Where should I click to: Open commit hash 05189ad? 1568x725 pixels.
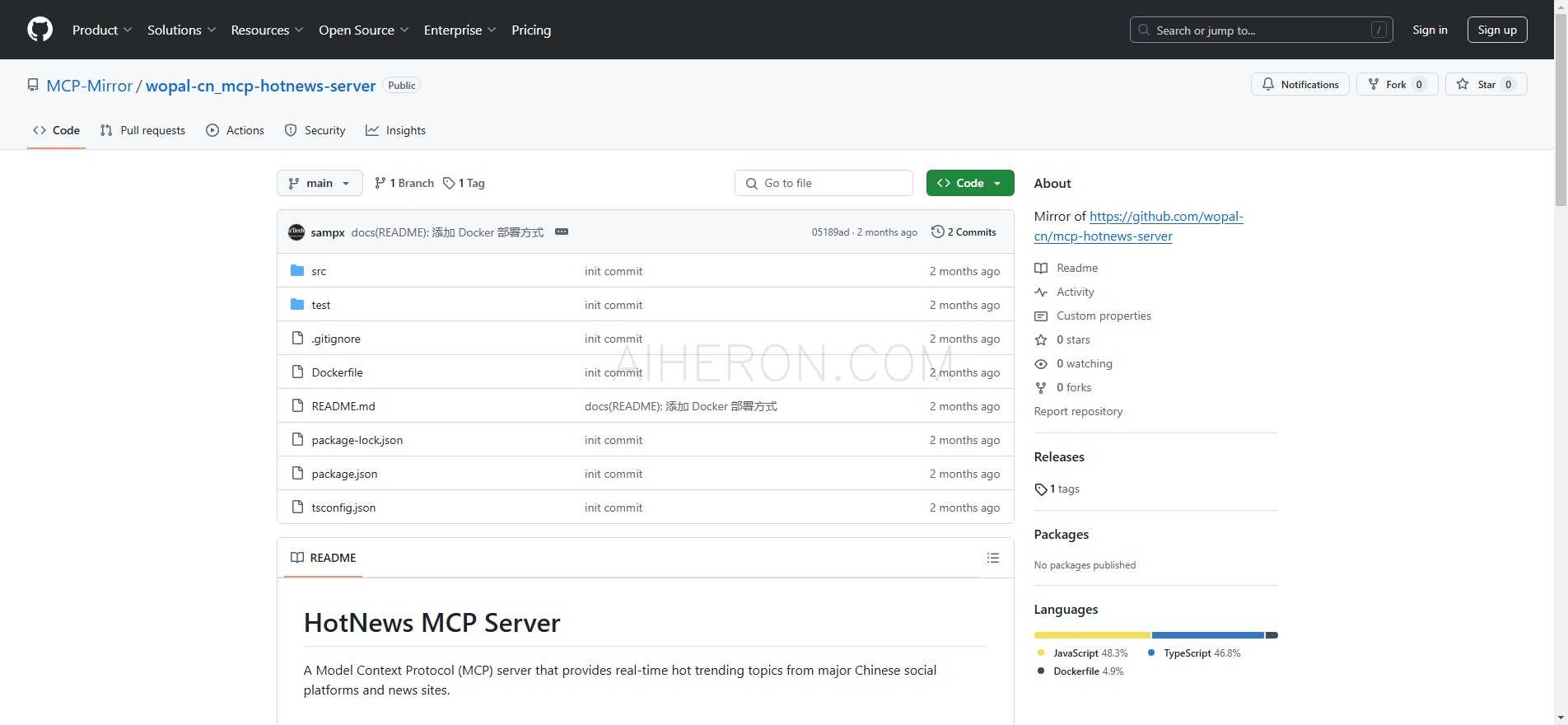pos(830,232)
